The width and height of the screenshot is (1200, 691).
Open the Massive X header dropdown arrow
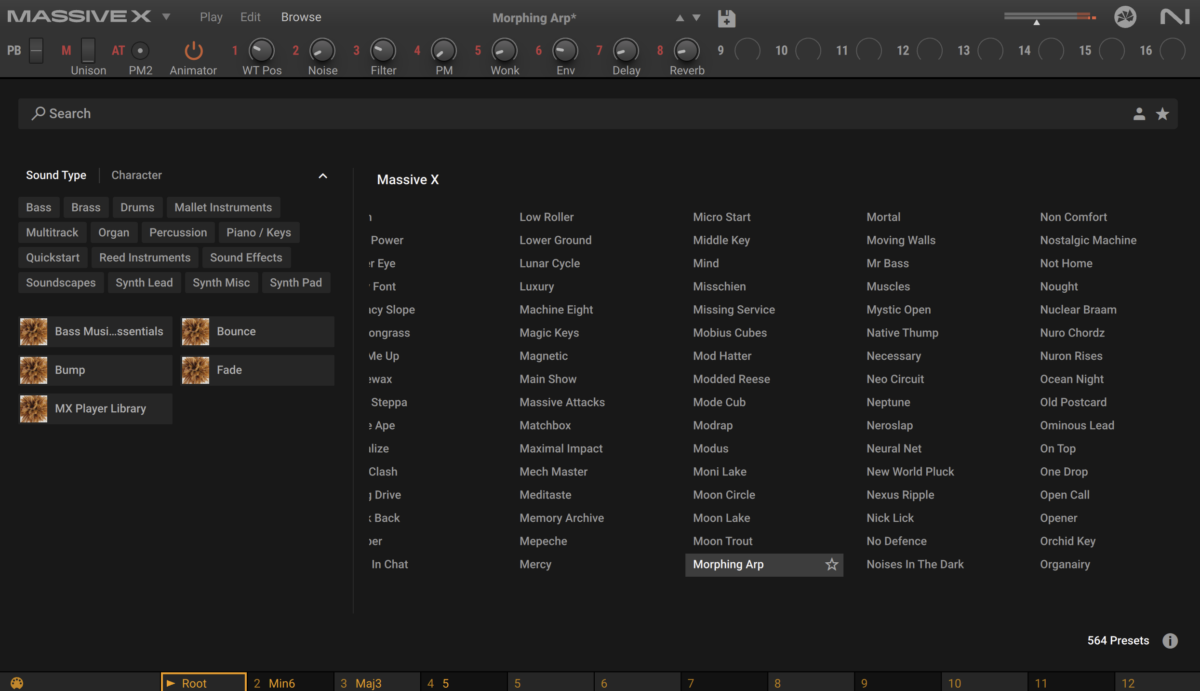pos(166,17)
